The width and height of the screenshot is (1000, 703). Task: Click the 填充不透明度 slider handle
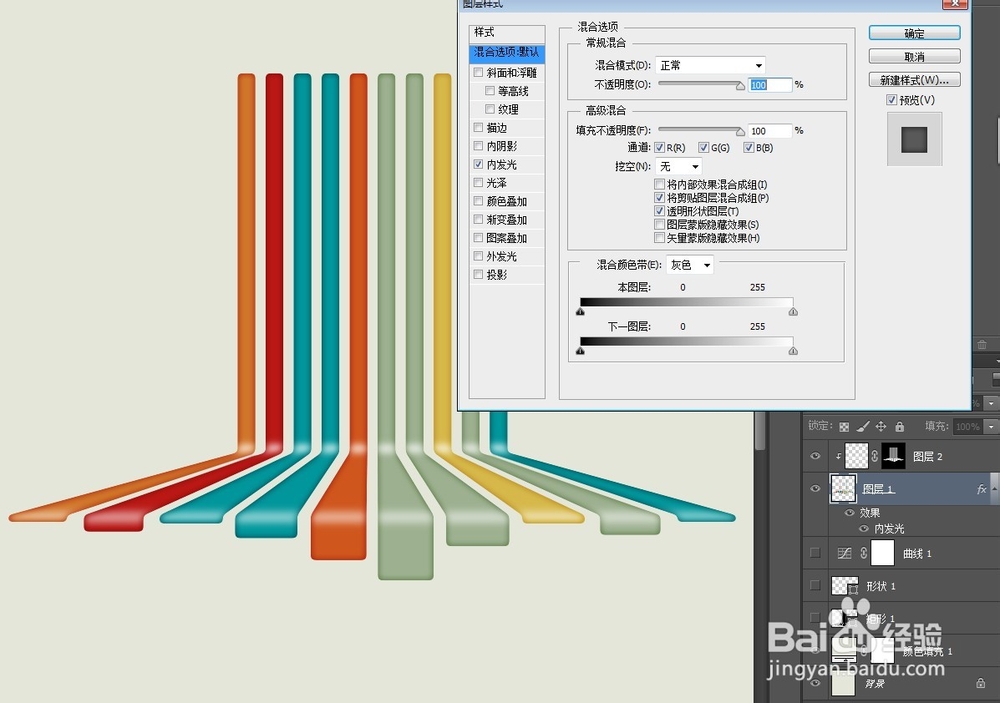pyautogui.click(x=740, y=131)
